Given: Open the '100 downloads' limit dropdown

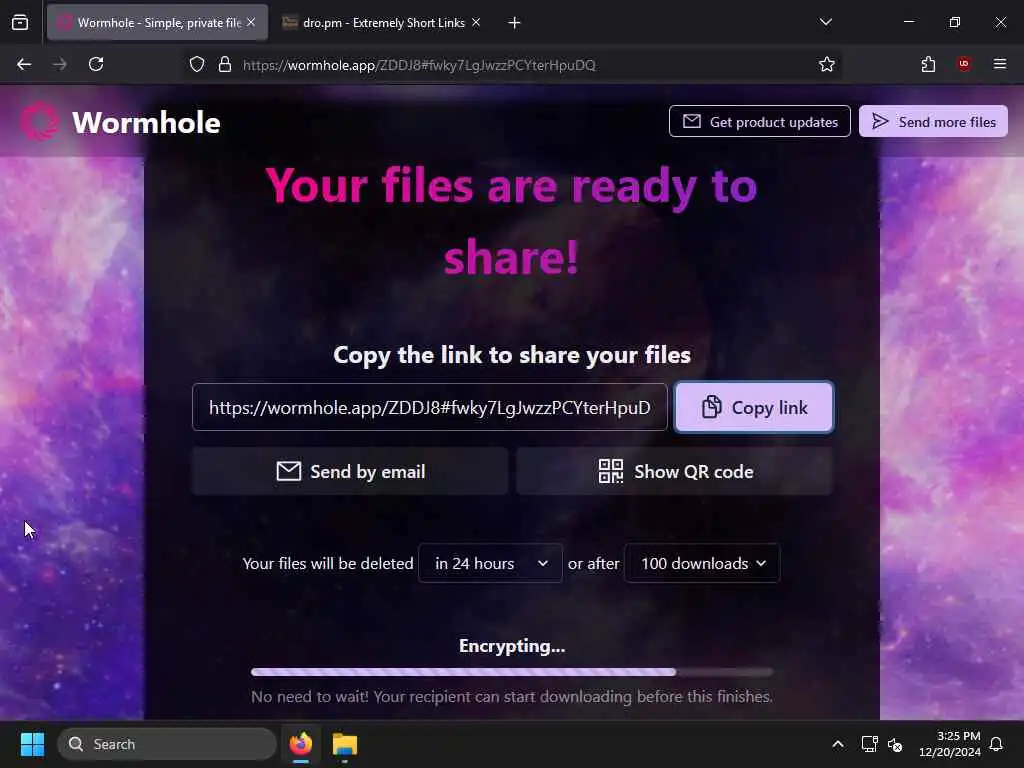Looking at the screenshot, I should pos(702,563).
